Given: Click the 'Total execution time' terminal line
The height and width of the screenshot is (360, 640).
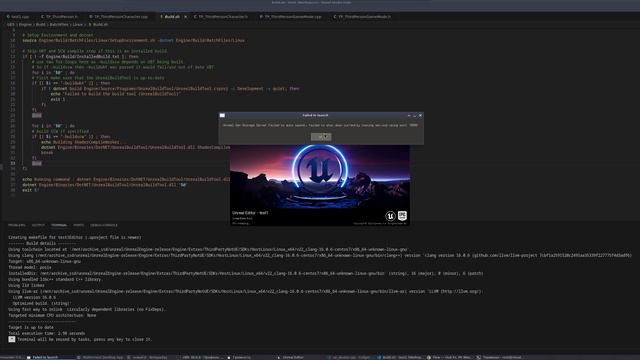Looking at the screenshot, I should coord(47,333).
